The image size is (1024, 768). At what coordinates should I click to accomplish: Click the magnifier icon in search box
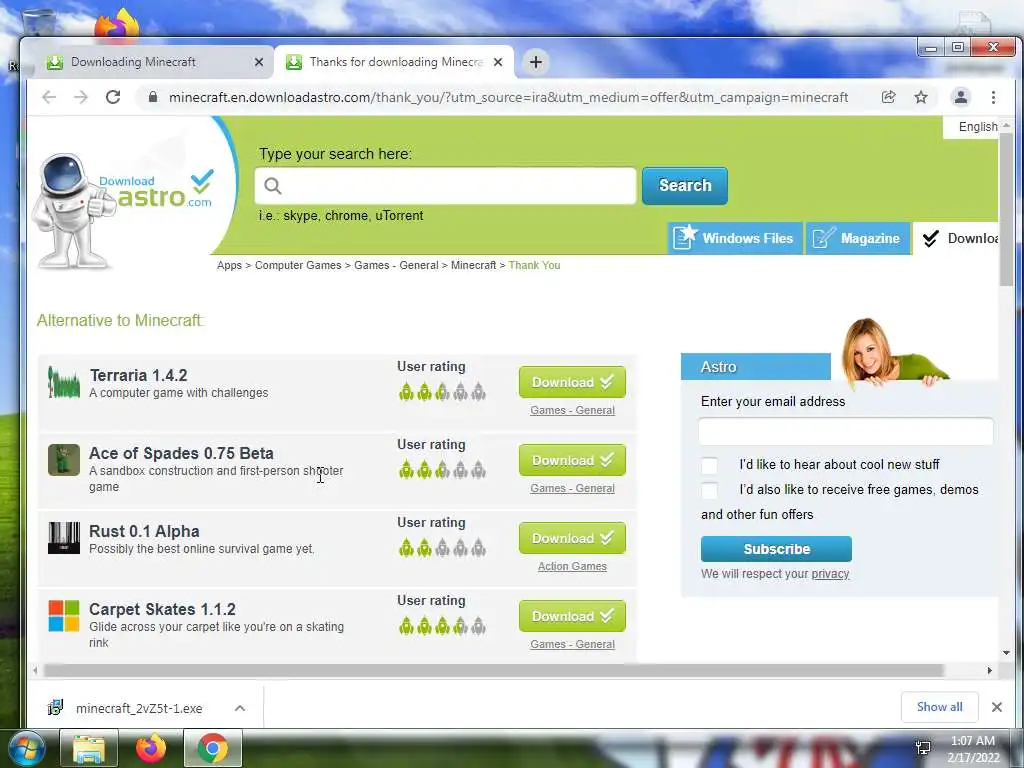(x=273, y=186)
